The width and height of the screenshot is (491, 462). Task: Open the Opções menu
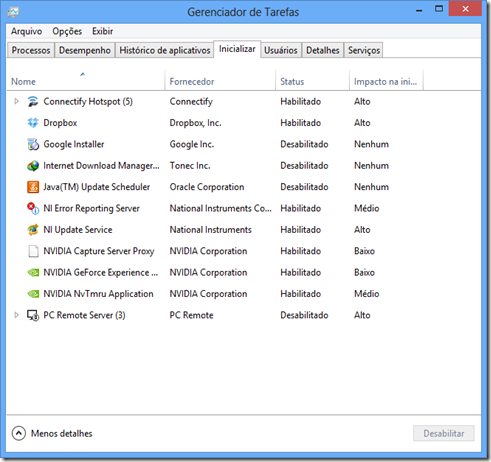click(x=67, y=31)
